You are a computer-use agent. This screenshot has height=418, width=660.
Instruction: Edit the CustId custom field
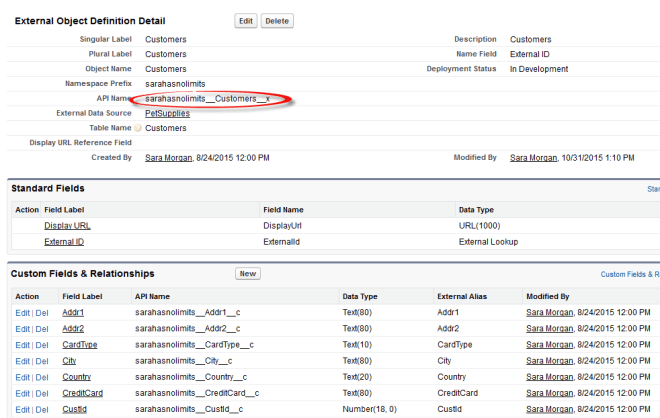click(x=22, y=410)
